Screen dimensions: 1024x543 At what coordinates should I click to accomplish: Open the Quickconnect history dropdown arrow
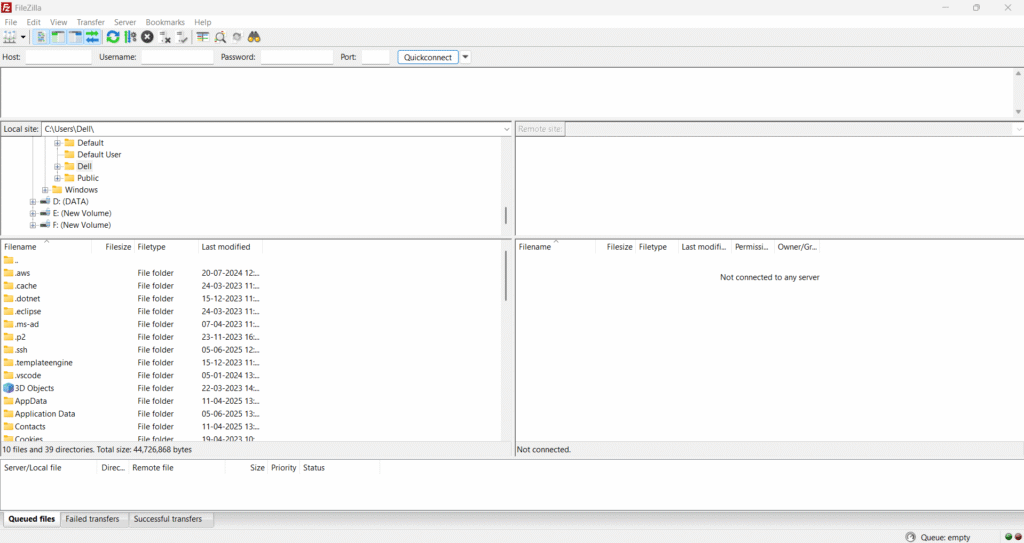click(x=466, y=57)
